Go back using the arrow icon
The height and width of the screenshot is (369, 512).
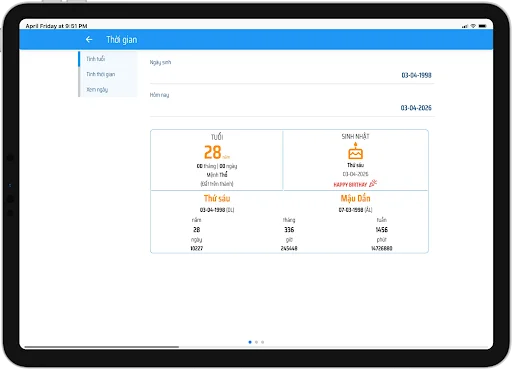point(89,39)
